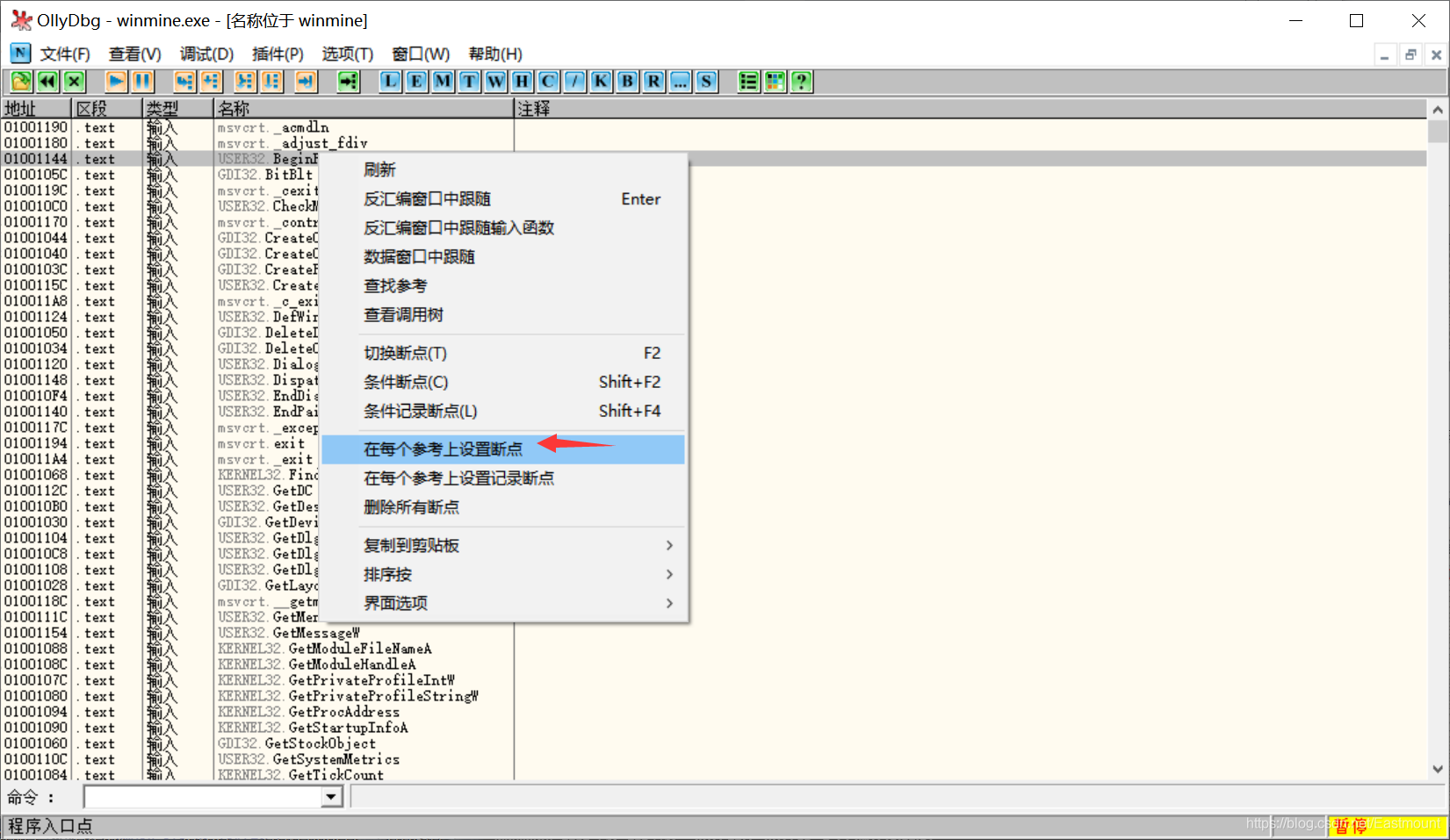Click into the 命令 command input field
This screenshot has width=1450, height=840.
pyautogui.click(x=204, y=797)
